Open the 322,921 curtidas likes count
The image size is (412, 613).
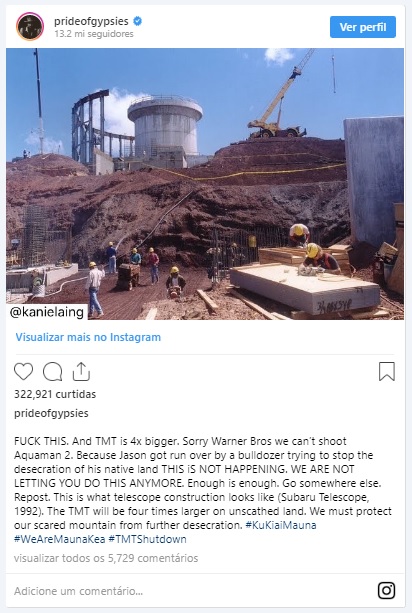point(55,394)
